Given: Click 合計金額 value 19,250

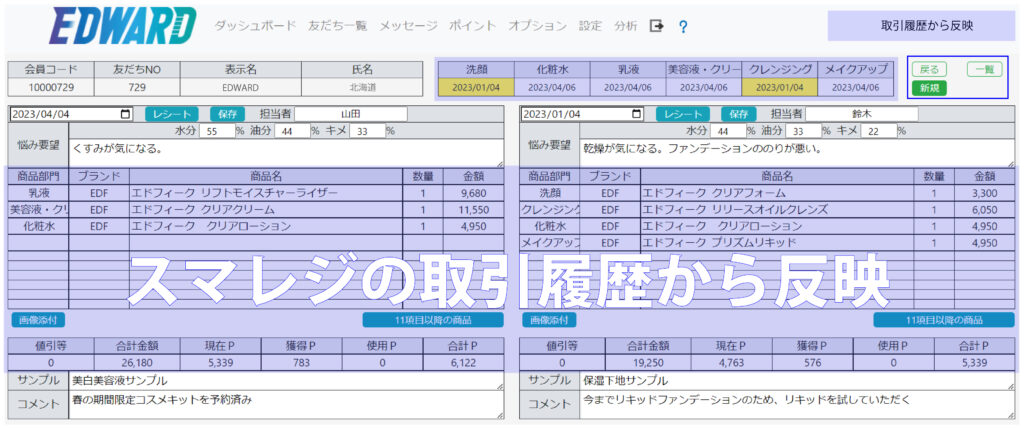Looking at the screenshot, I should pos(648,362).
